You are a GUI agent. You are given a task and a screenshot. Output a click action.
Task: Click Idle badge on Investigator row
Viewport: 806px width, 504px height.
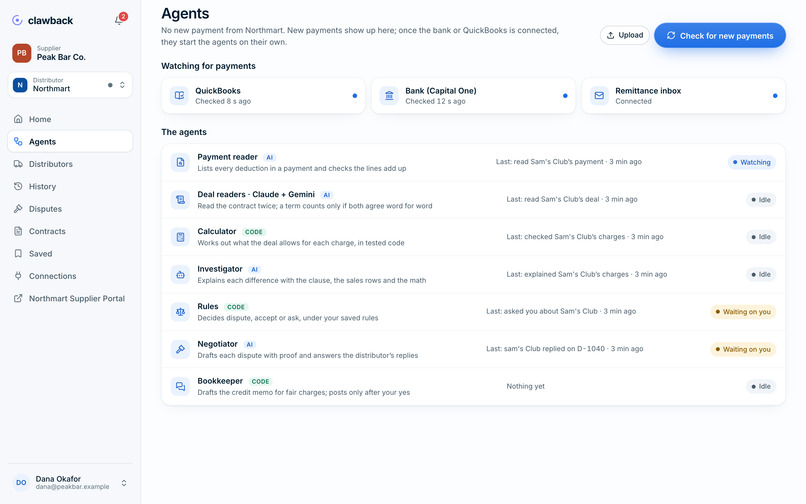coord(761,275)
